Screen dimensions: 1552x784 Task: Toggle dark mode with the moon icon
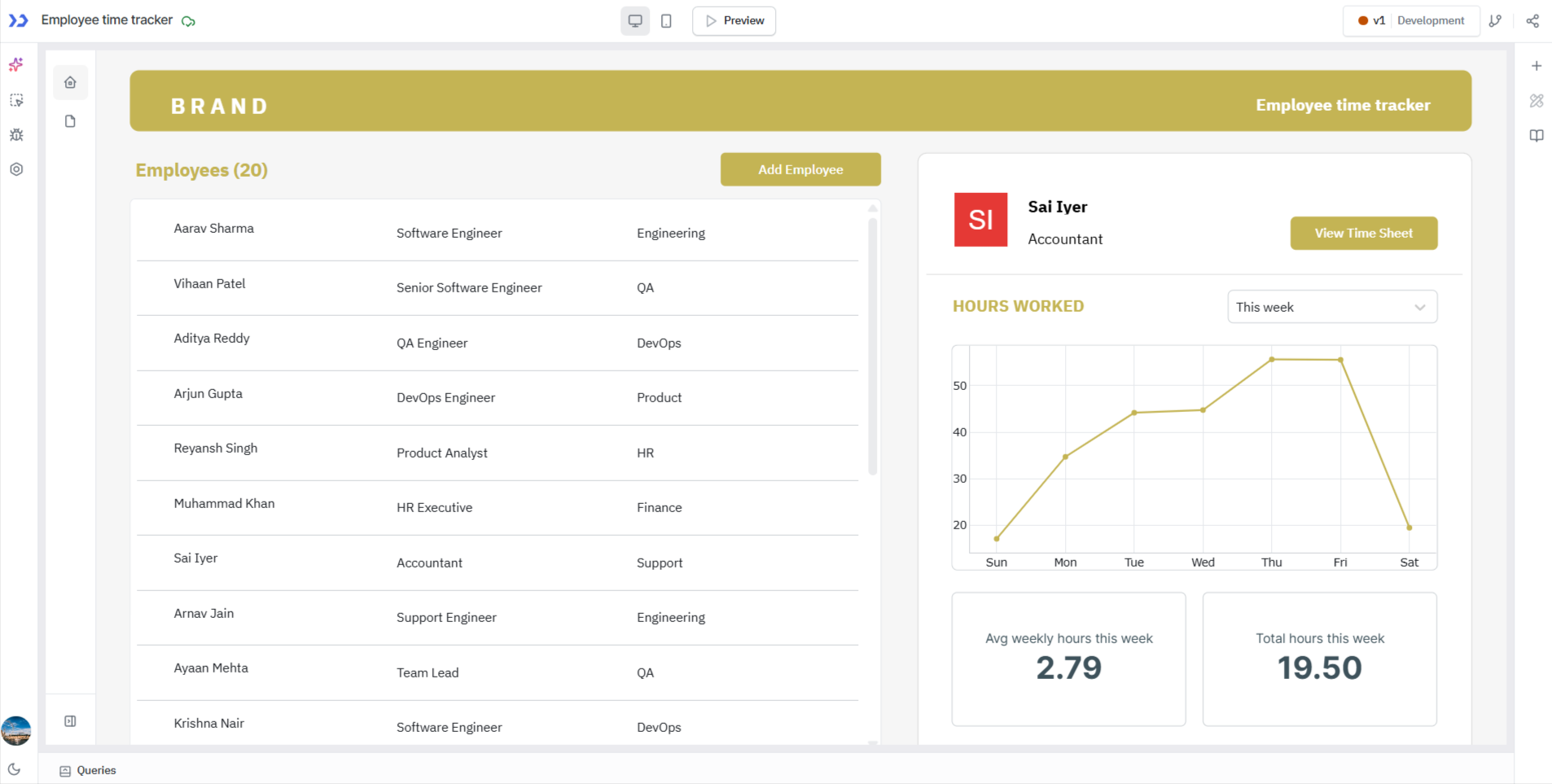tap(15, 769)
